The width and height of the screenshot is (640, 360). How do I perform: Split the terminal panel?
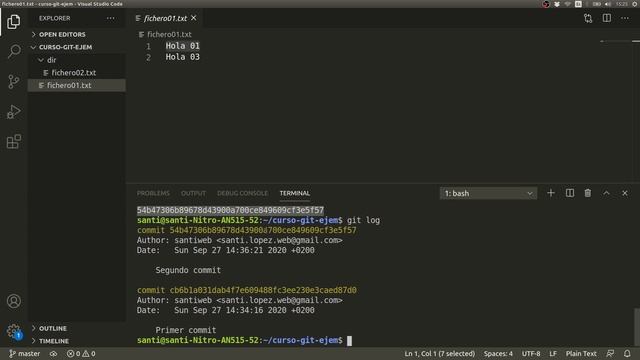pos(570,193)
